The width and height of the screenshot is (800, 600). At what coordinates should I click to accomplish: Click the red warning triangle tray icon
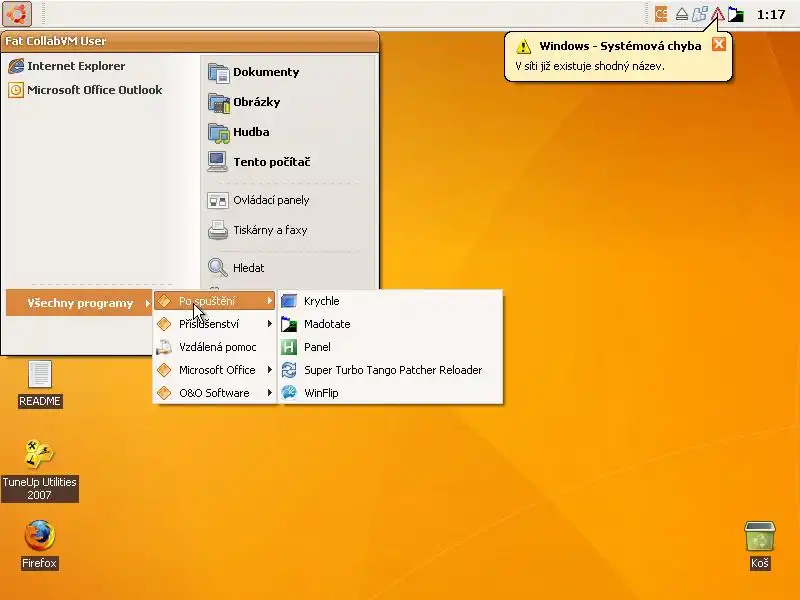[x=718, y=14]
